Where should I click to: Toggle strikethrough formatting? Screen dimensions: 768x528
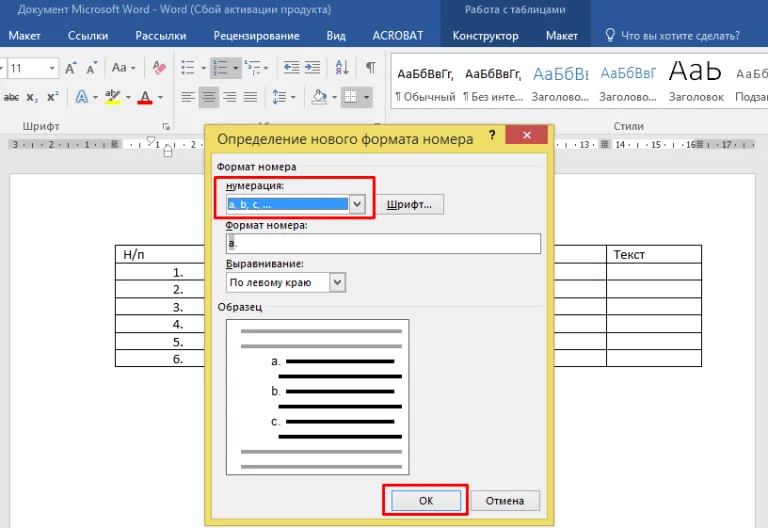click(x=11, y=97)
